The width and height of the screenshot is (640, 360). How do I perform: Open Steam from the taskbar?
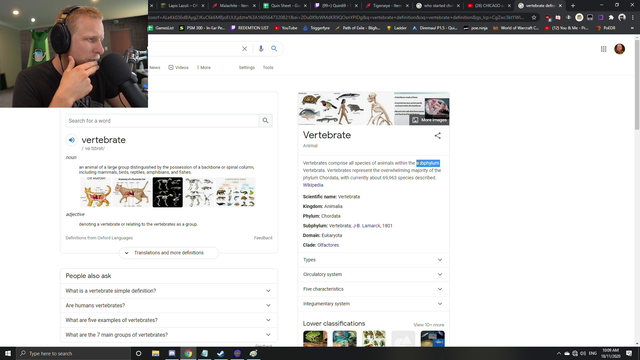[x=221, y=353]
